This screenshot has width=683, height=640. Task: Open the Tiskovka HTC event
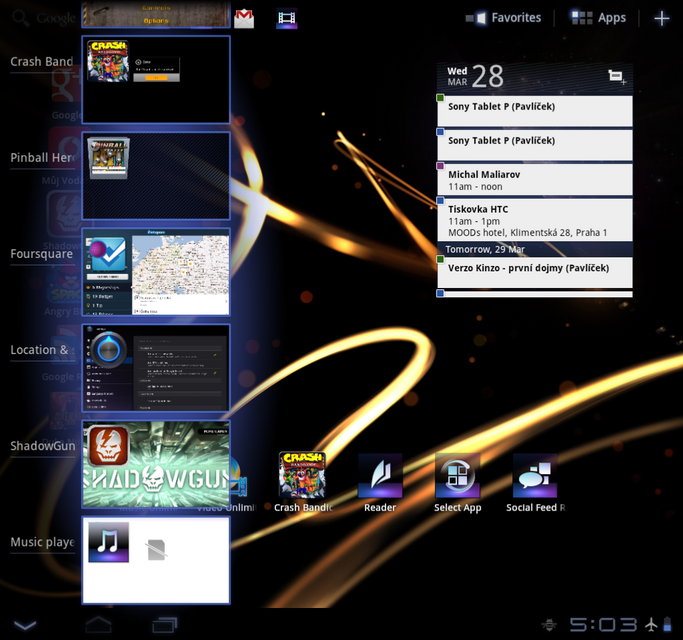click(x=534, y=220)
